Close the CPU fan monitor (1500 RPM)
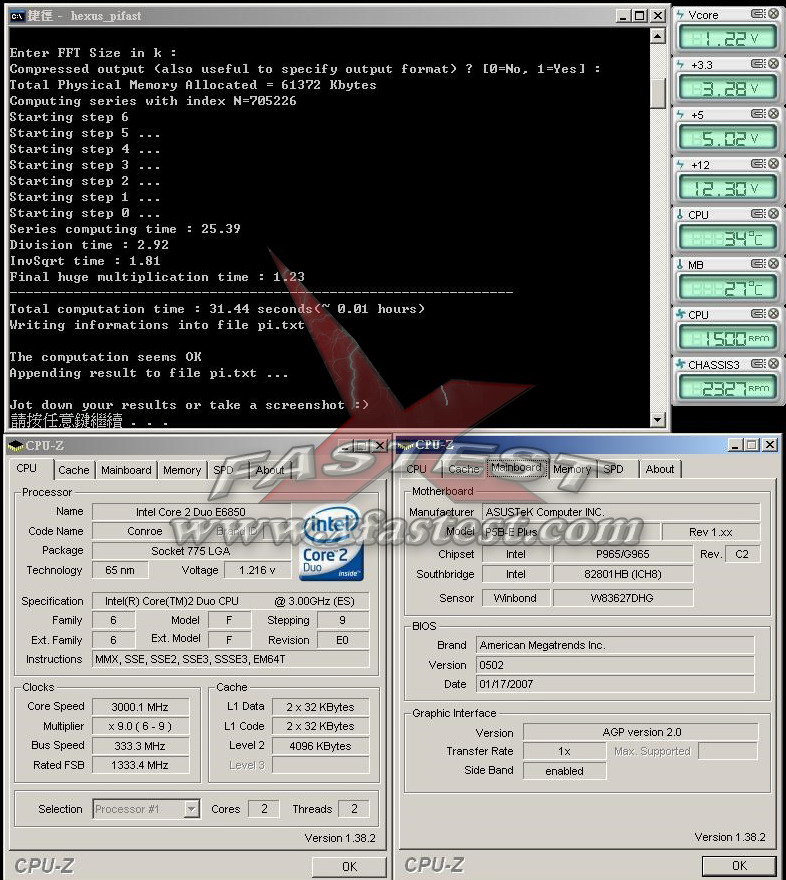Image resolution: width=786 pixels, height=880 pixels. click(x=773, y=314)
